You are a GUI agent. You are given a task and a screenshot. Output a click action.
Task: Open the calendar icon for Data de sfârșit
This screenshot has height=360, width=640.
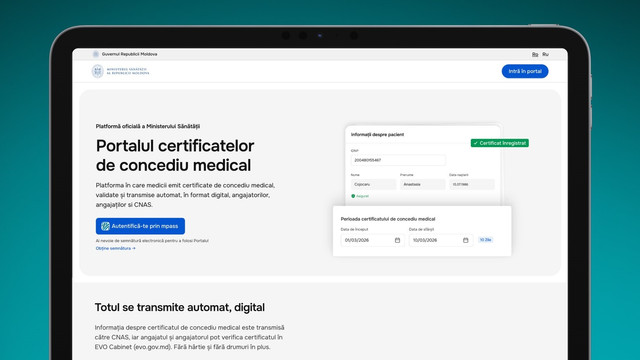coord(465,240)
